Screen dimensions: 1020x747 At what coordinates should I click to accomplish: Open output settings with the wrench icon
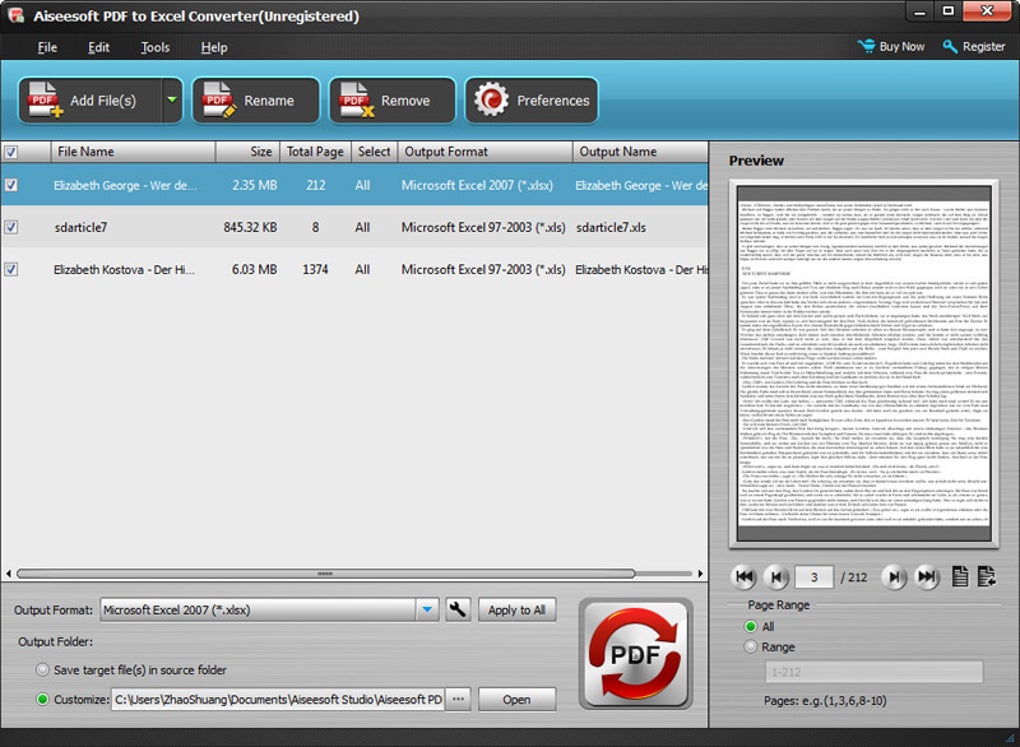[x=458, y=610]
